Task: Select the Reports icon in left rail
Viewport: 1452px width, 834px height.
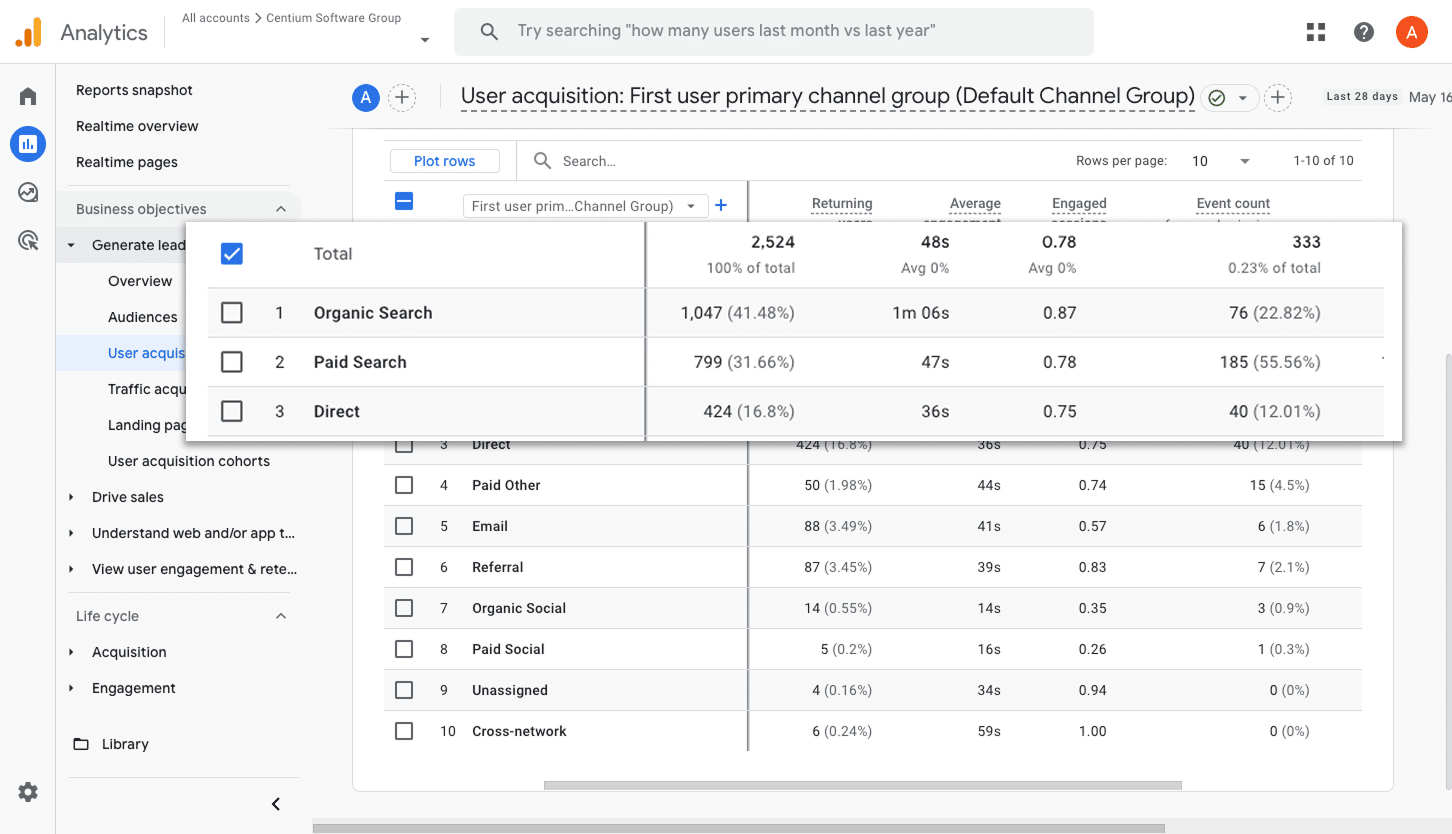Action: tap(28, 144)
